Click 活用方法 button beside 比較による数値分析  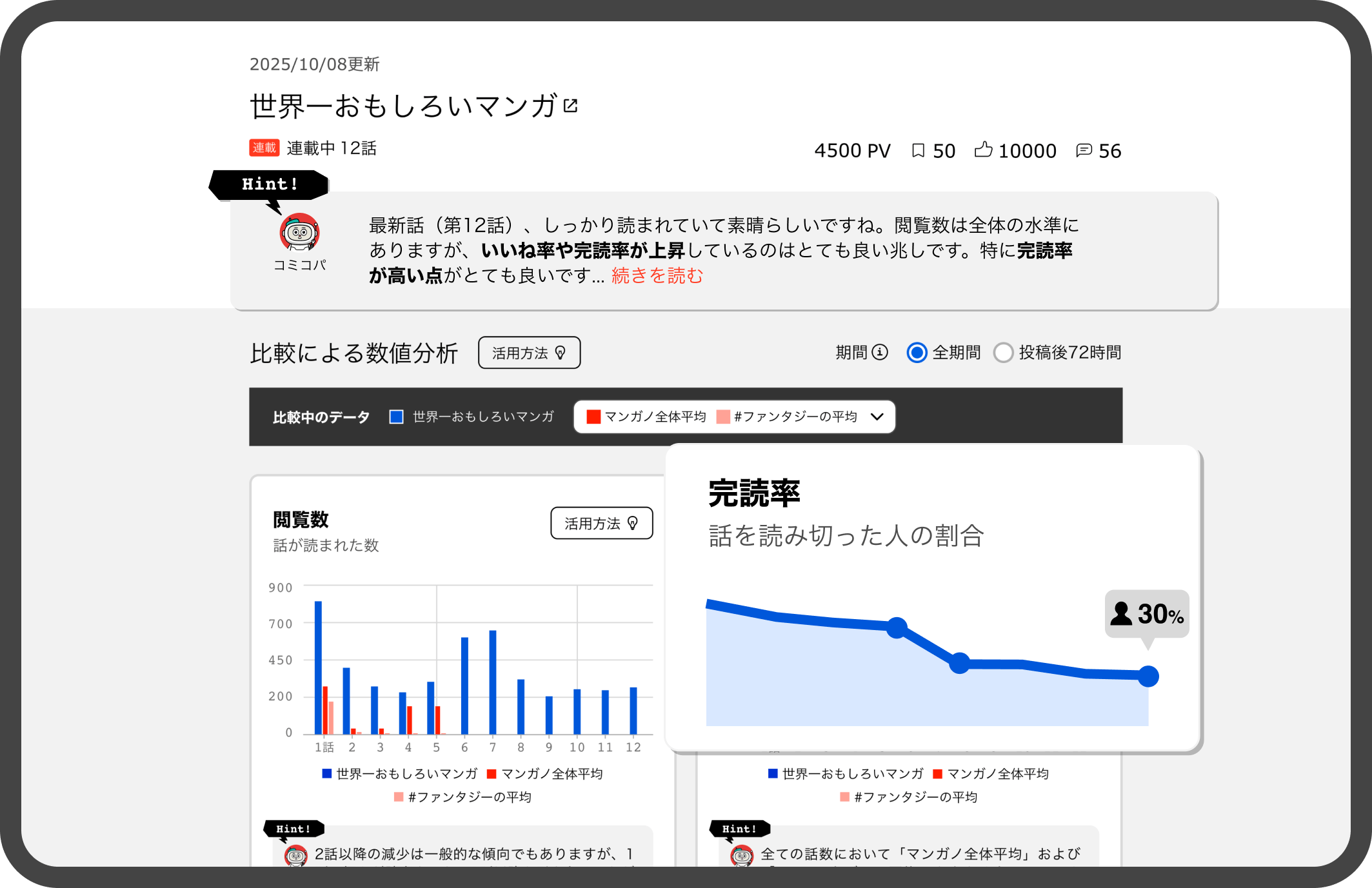529,353
